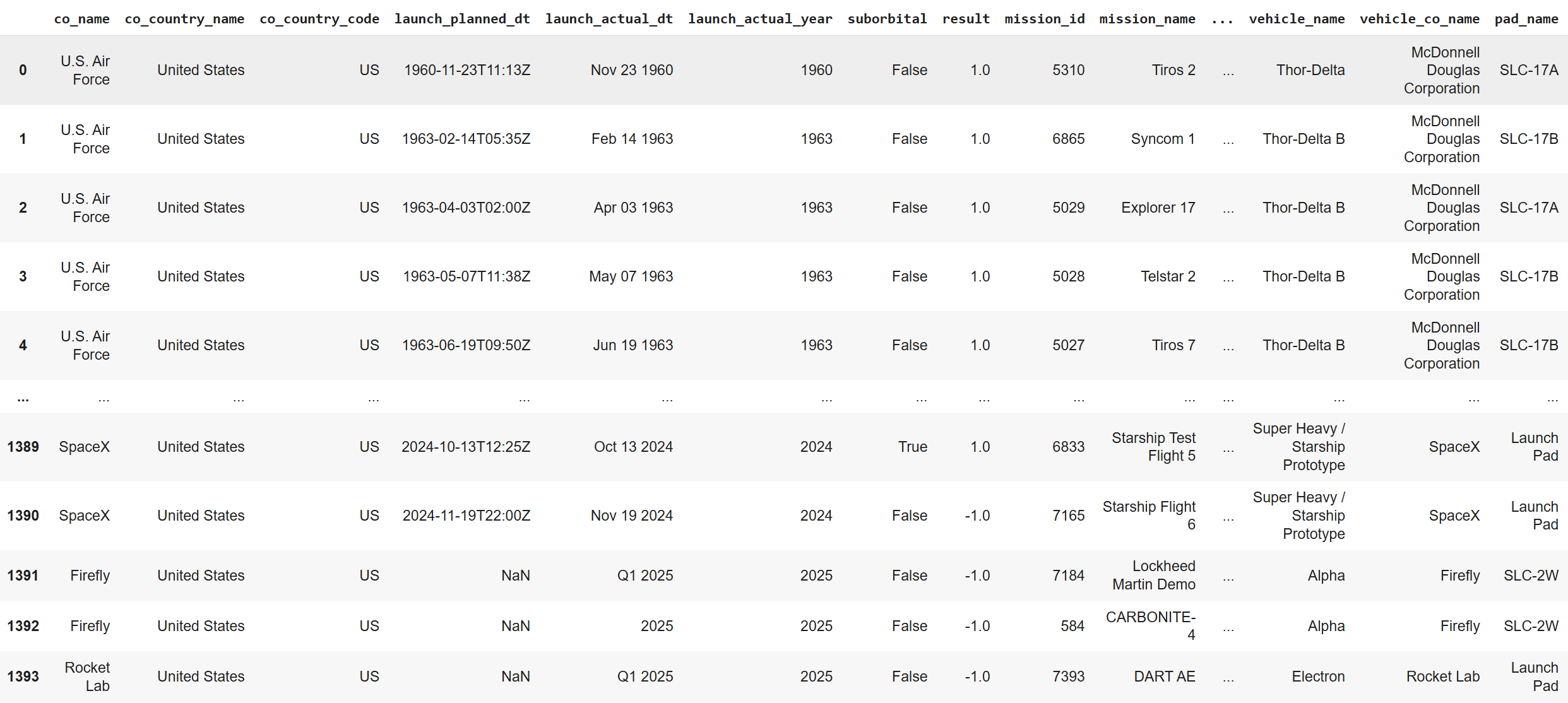Click the vehicle_name column header
1568x703 pixels.
[x=1297, y=19]
